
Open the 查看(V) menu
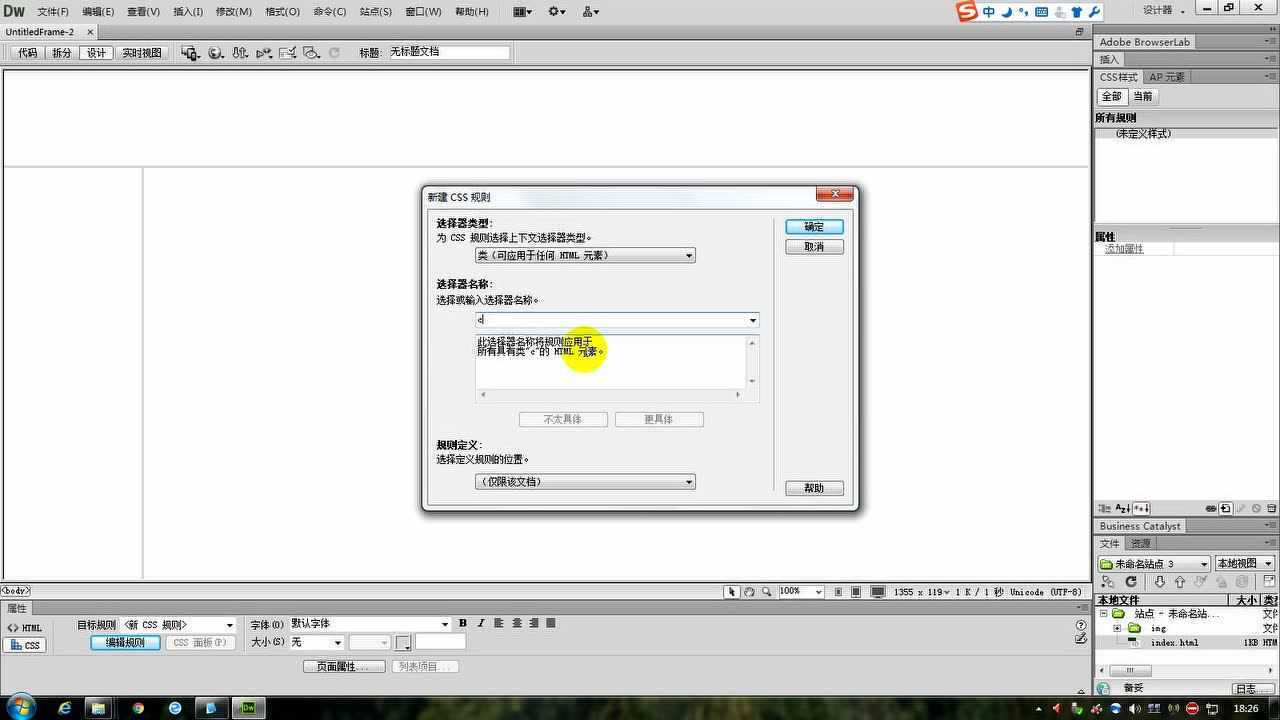pos(143,11)
